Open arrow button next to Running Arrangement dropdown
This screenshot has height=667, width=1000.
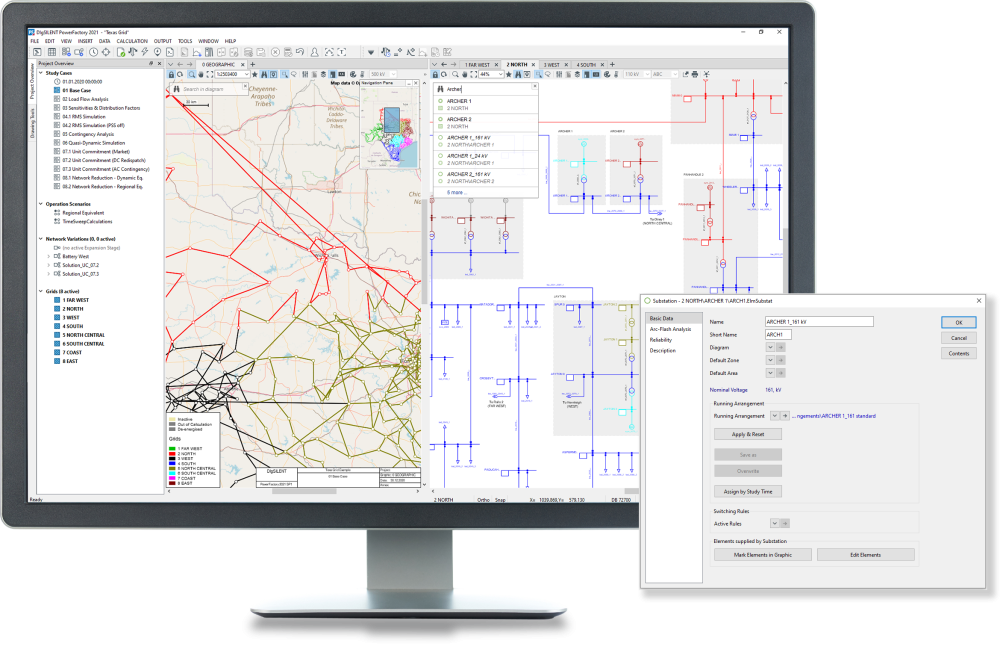click(x=784, y=416)
